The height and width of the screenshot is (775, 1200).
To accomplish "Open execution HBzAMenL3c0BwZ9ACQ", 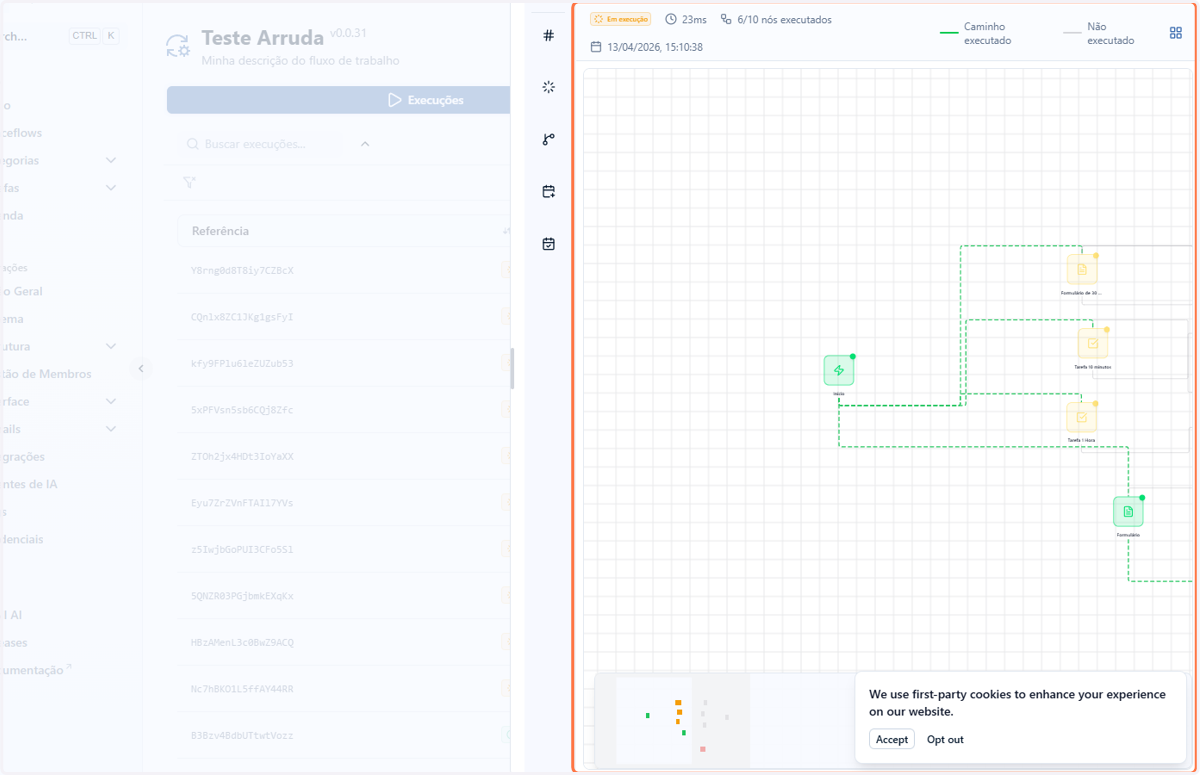I will click(242, 642).
